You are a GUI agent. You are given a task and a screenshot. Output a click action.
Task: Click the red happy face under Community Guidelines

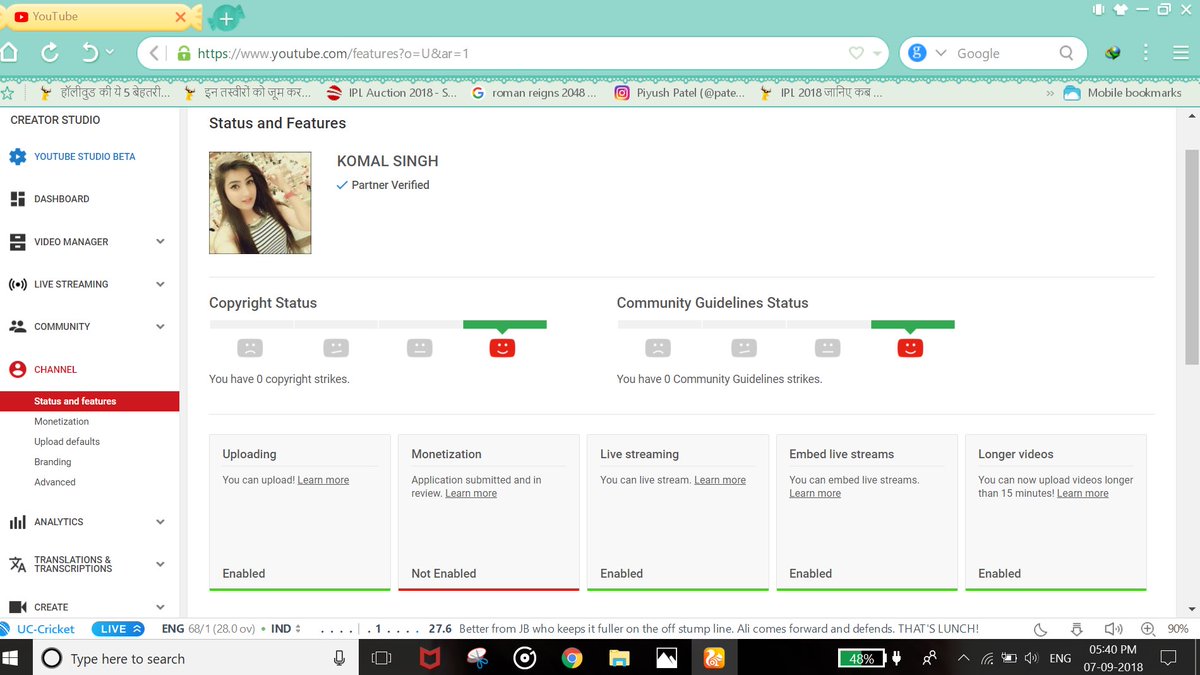click(x=910, y=348)
